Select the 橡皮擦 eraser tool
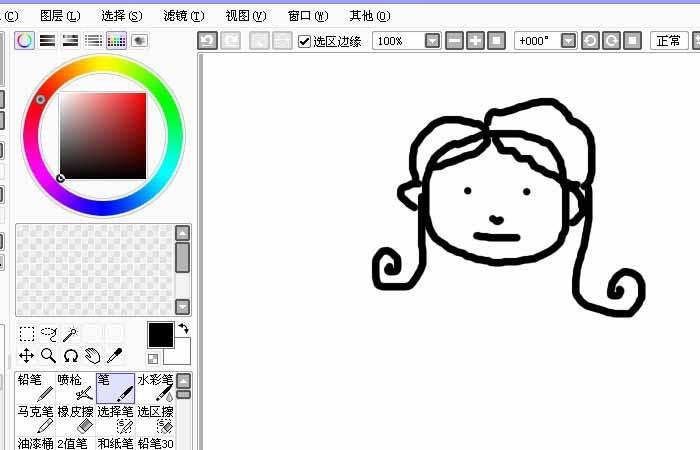700x450 pixels. tap(75, 419)
